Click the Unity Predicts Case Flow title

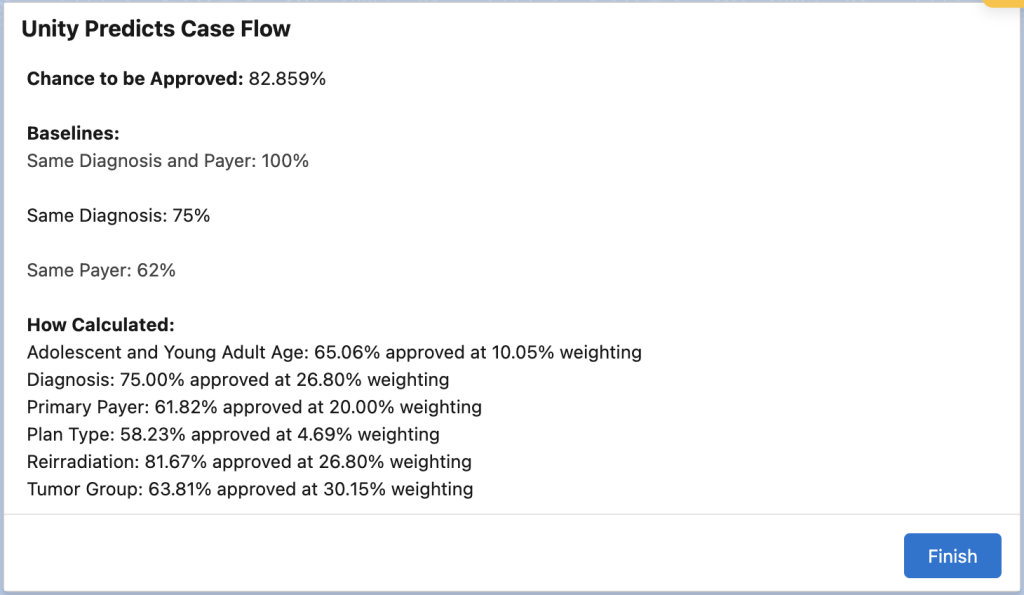tap(156, 29)
